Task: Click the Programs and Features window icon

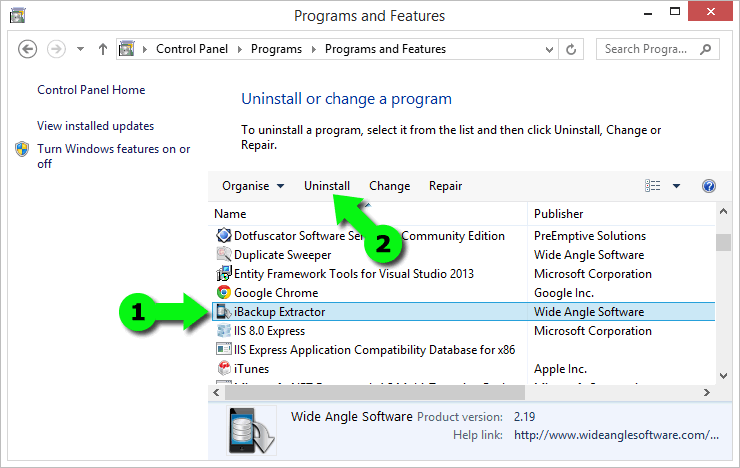Action: coord(17,16)
